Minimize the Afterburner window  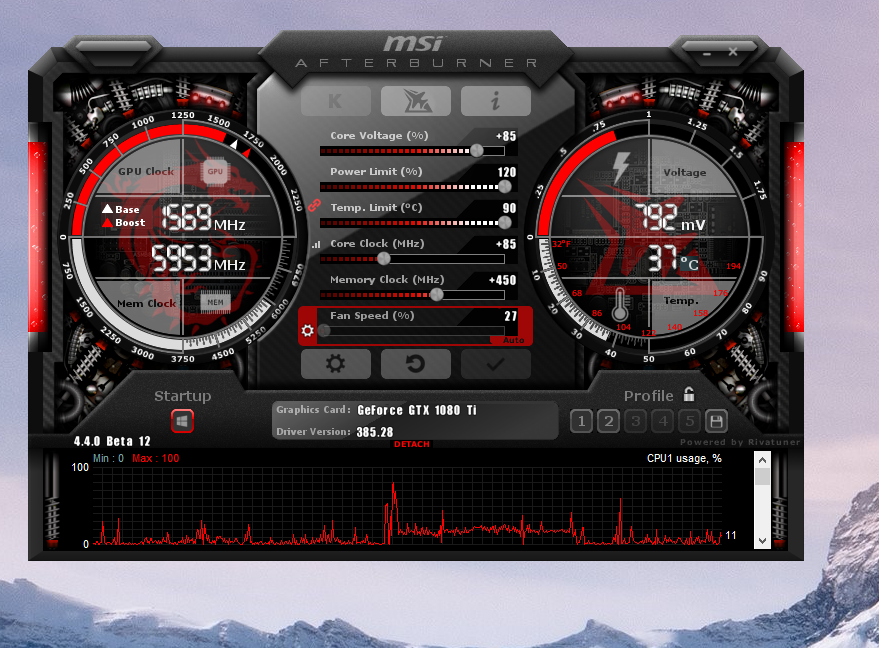707,54
